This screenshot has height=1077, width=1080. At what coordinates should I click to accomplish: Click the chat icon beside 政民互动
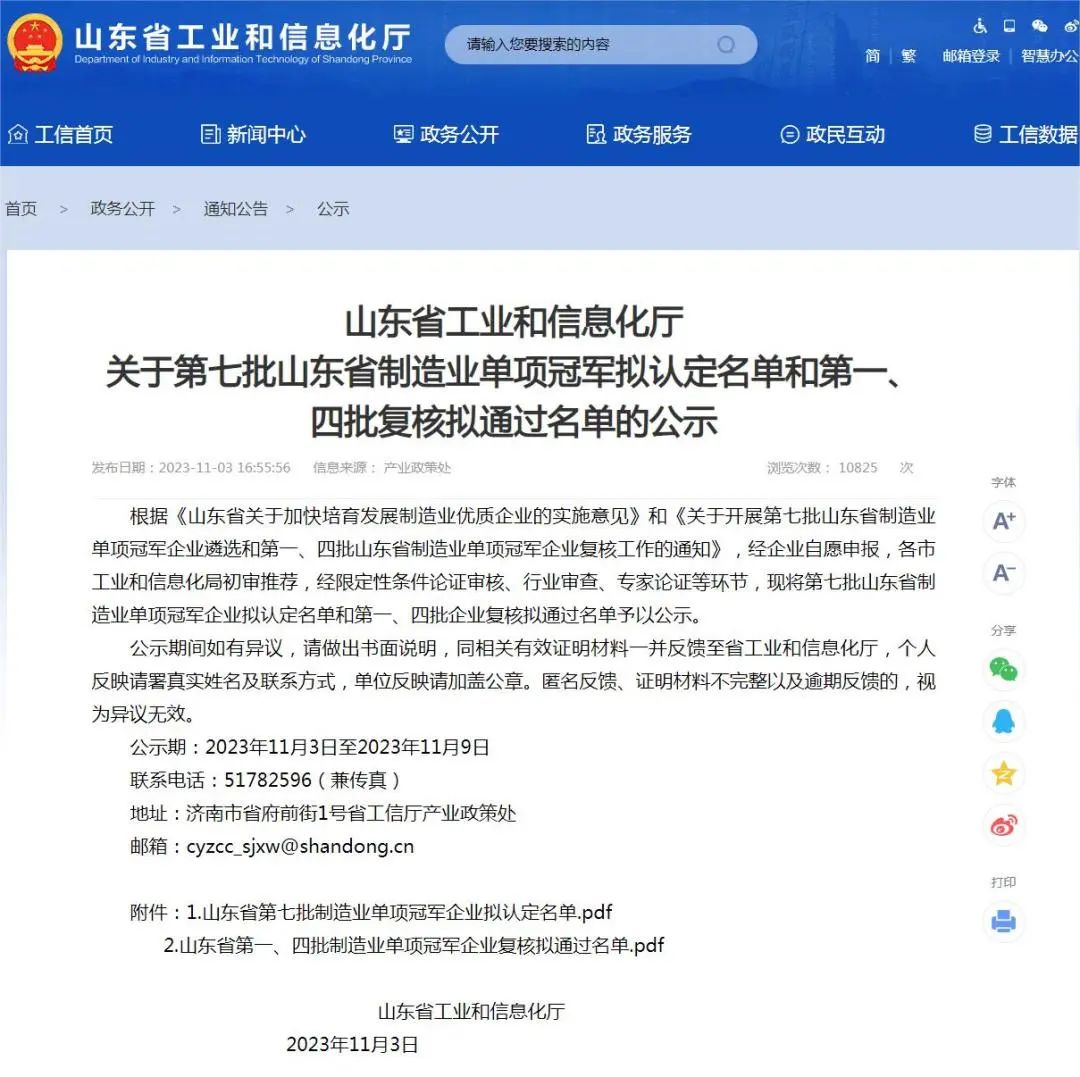(x=789, y=134)
